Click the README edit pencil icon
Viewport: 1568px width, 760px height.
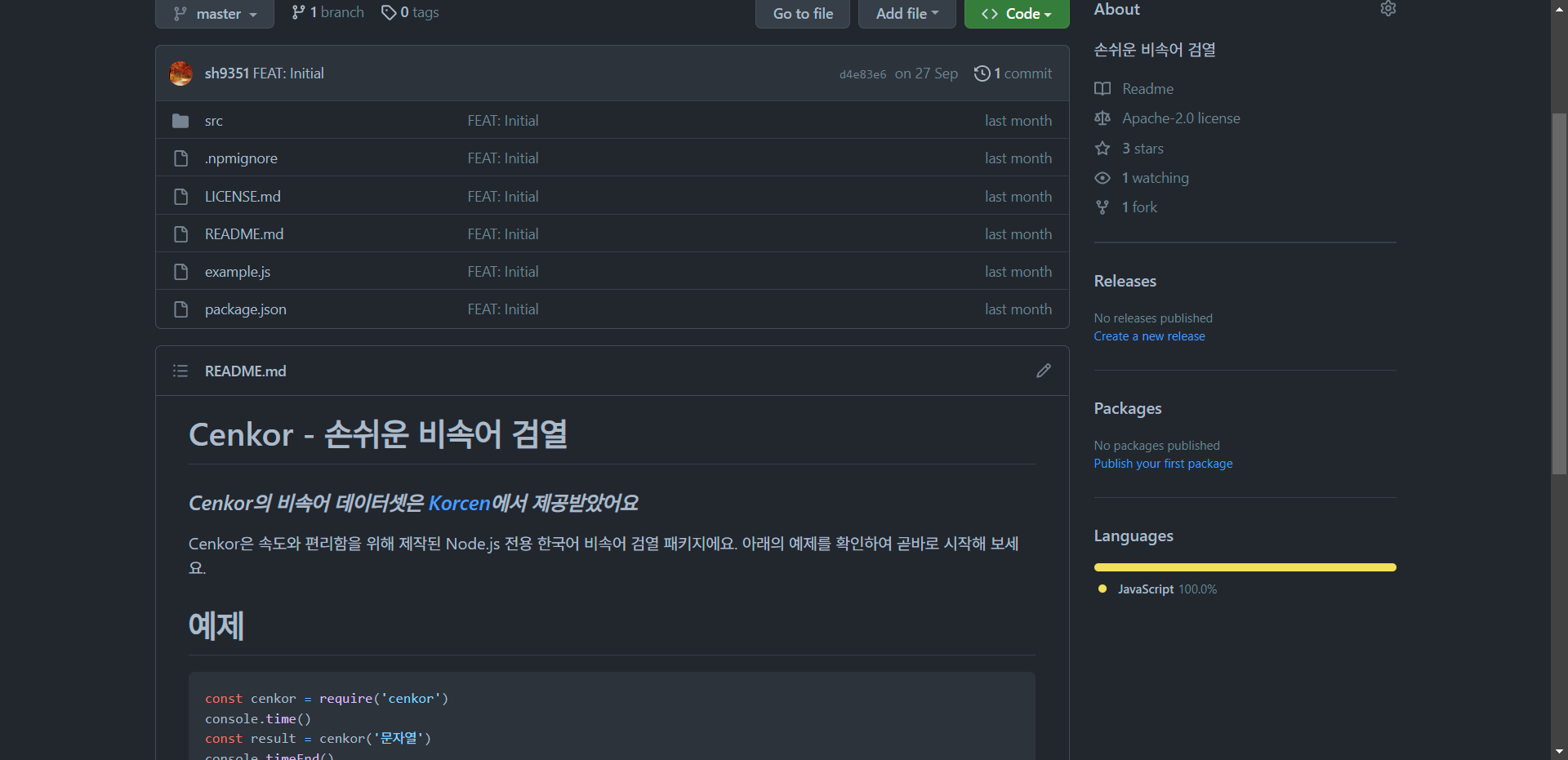[x=1043, y=371]
